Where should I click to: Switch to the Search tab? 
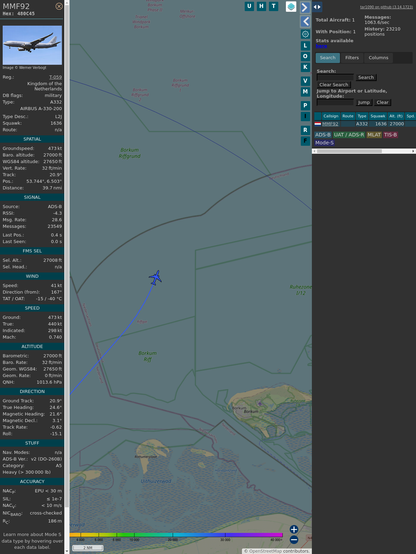[x=328, y=58]
